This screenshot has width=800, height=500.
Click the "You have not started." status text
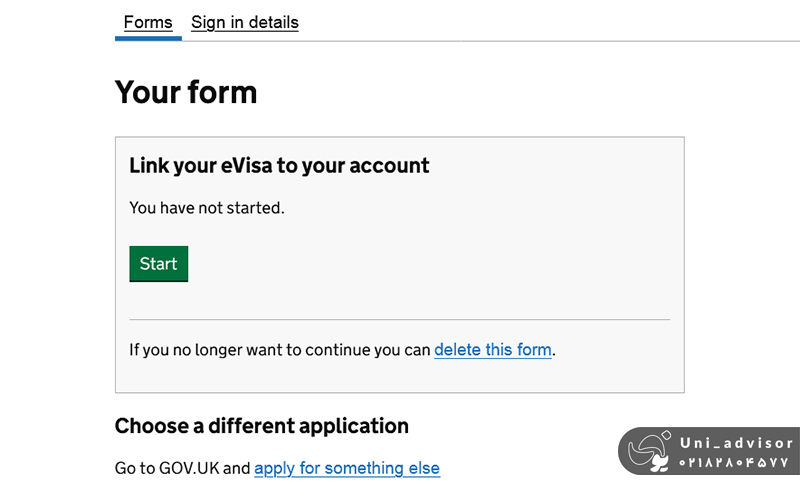click(x=207, y=208)
